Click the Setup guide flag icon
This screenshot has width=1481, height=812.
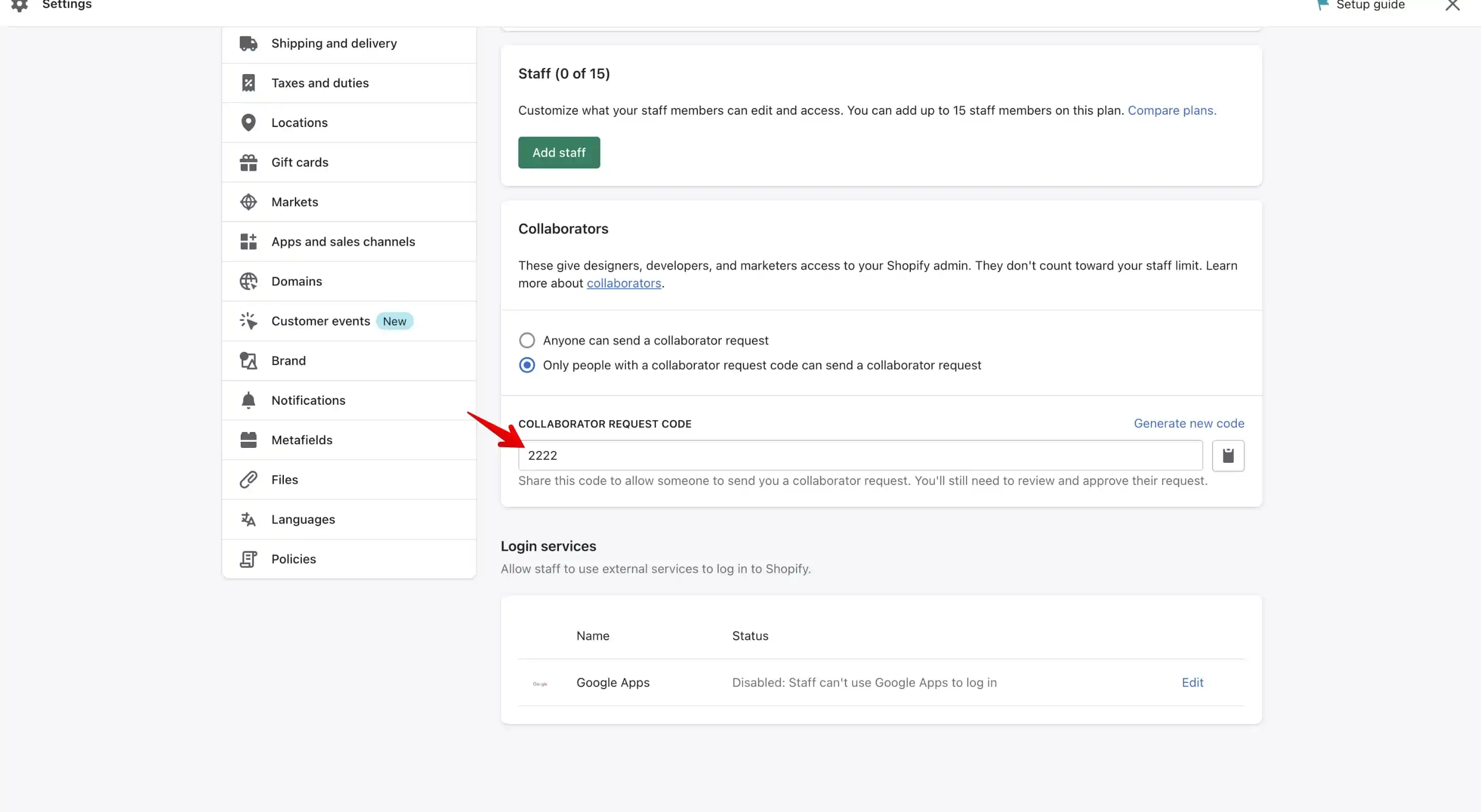point(1322,5)
